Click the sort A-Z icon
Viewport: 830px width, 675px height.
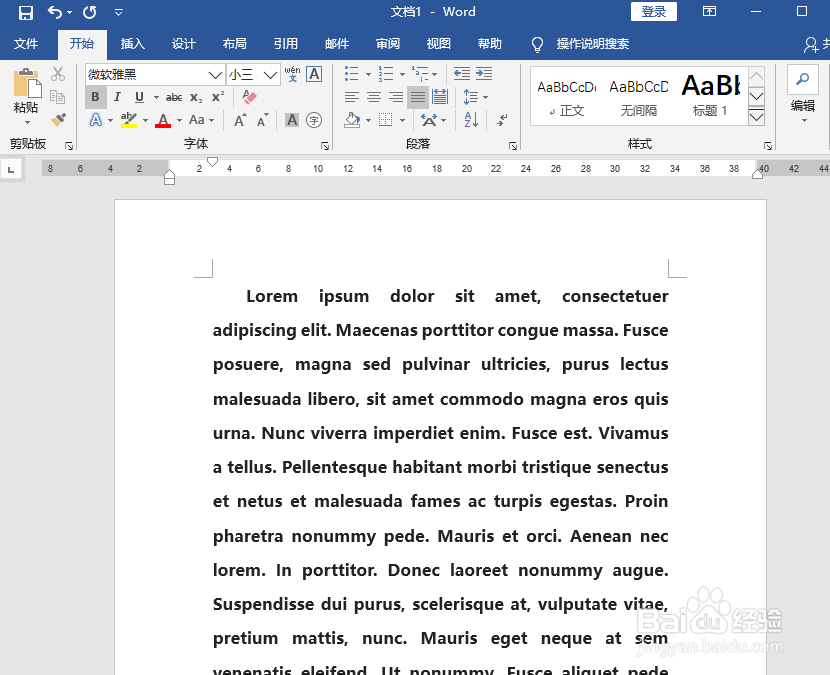pos(472,120)
